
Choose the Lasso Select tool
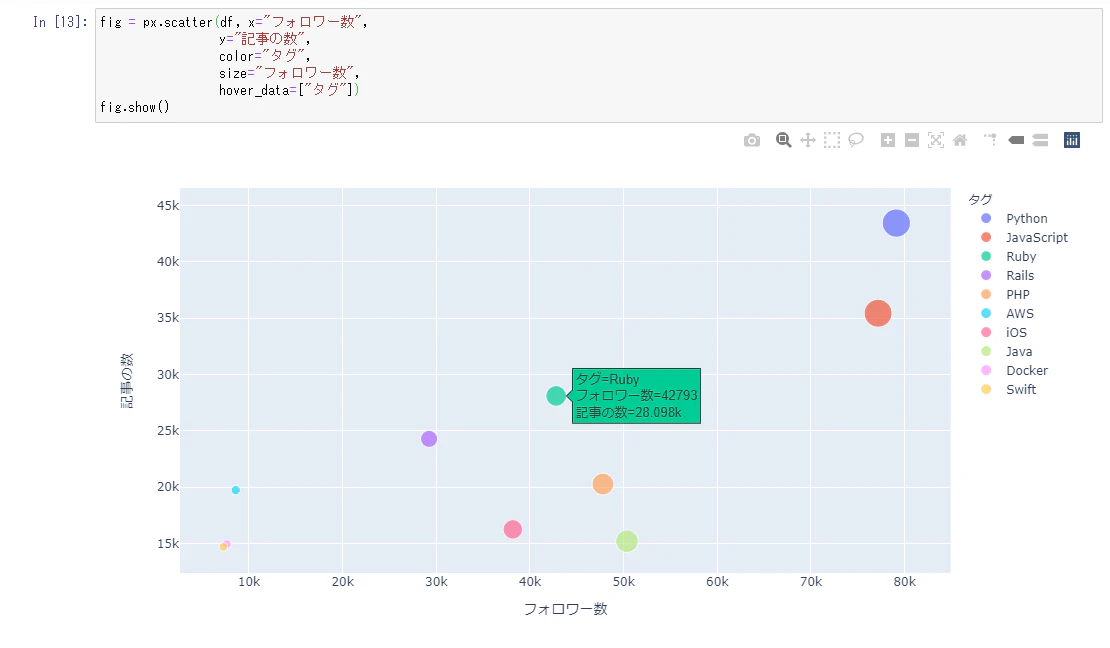pyautogui.click(x=856, y=140)
